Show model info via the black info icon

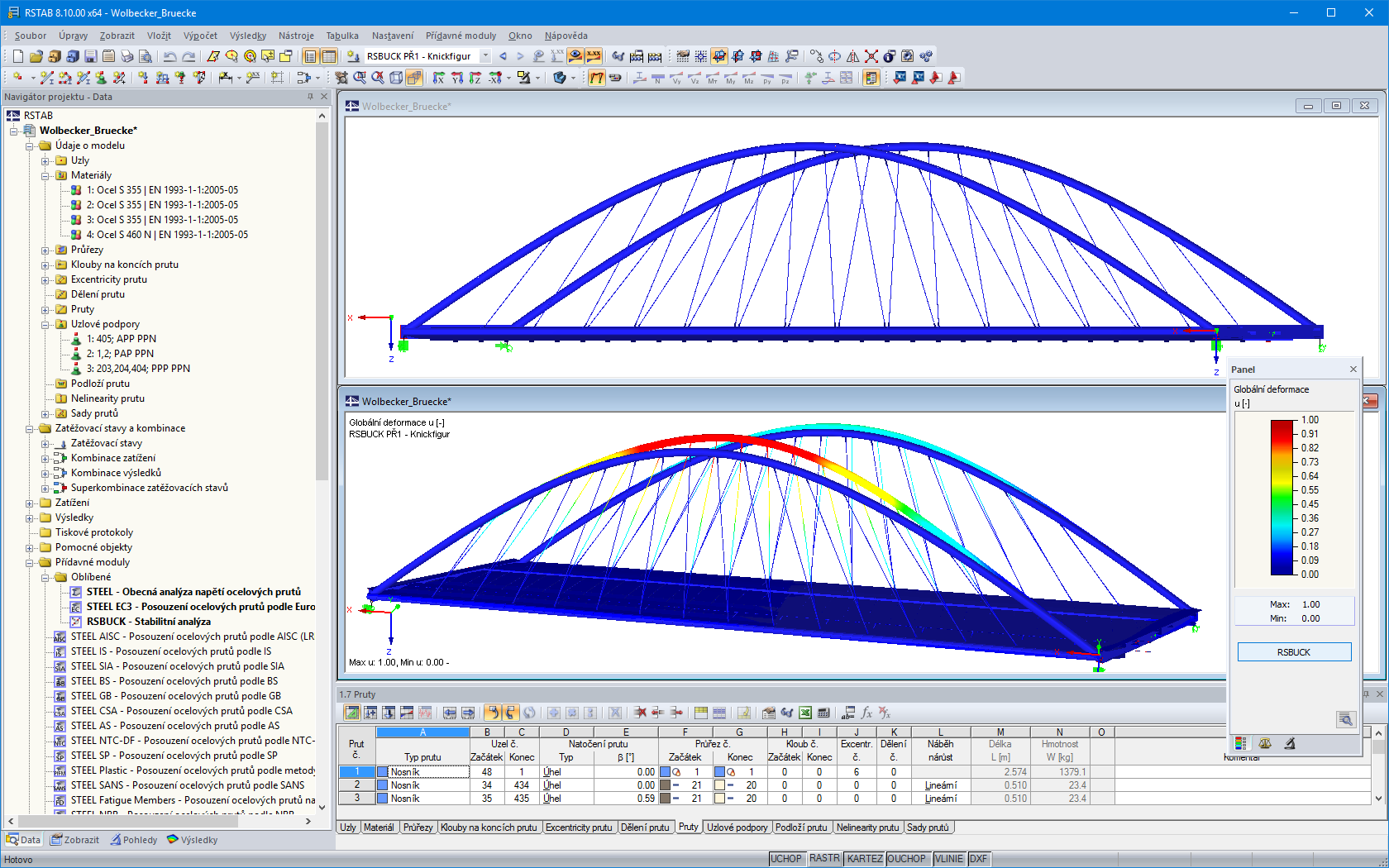click(890, 56)
